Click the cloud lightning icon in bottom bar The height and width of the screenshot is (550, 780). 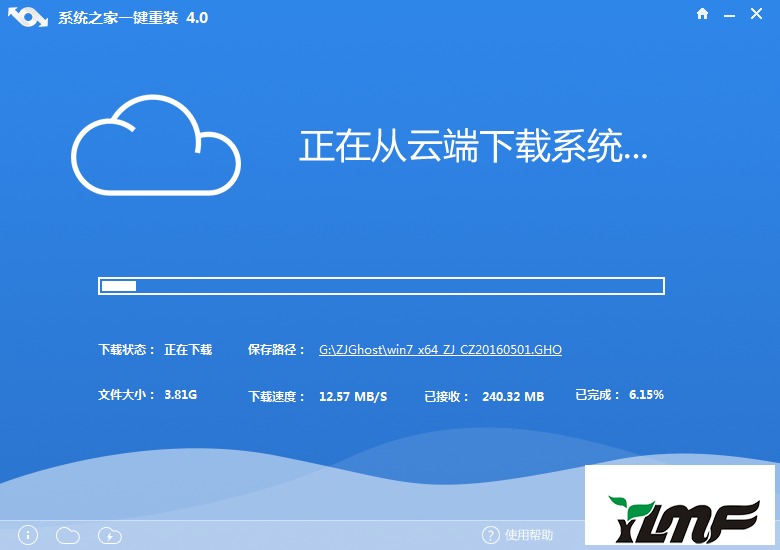point(110,536)
